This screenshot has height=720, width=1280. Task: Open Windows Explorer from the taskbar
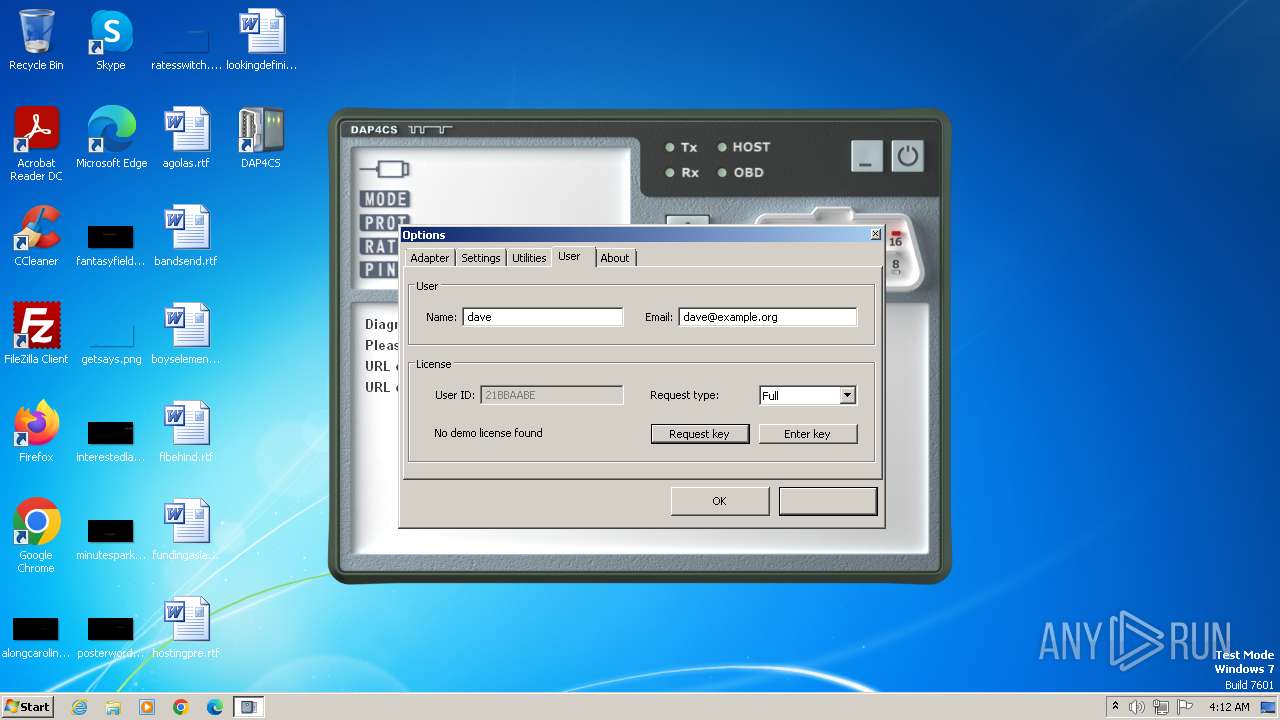tap(113, 707)
